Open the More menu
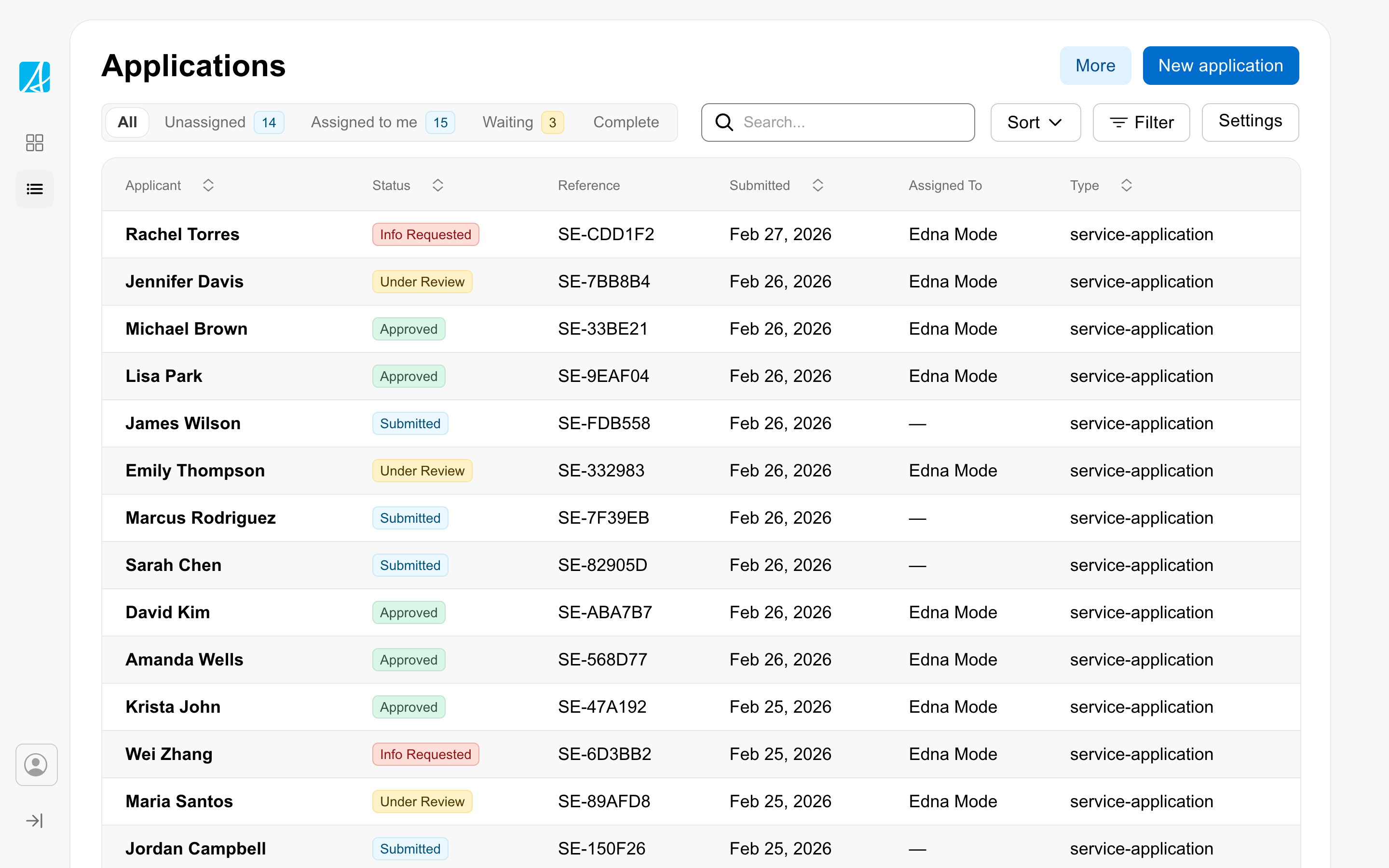1389x868 pixels. [x=1095, y=66]
